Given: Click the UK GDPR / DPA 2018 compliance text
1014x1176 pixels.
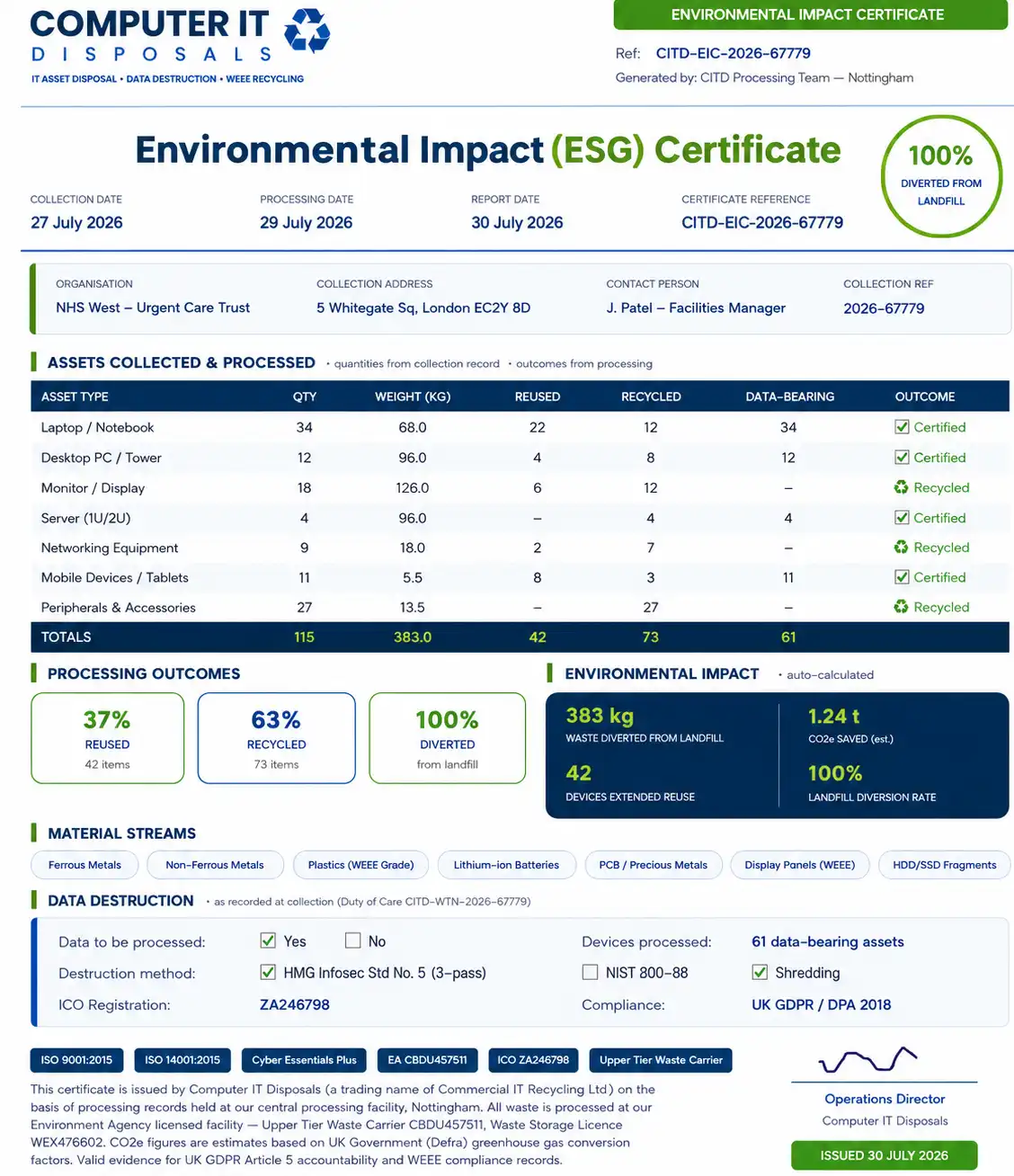Looking at the screenshot, I should [x=822, y=1004].
